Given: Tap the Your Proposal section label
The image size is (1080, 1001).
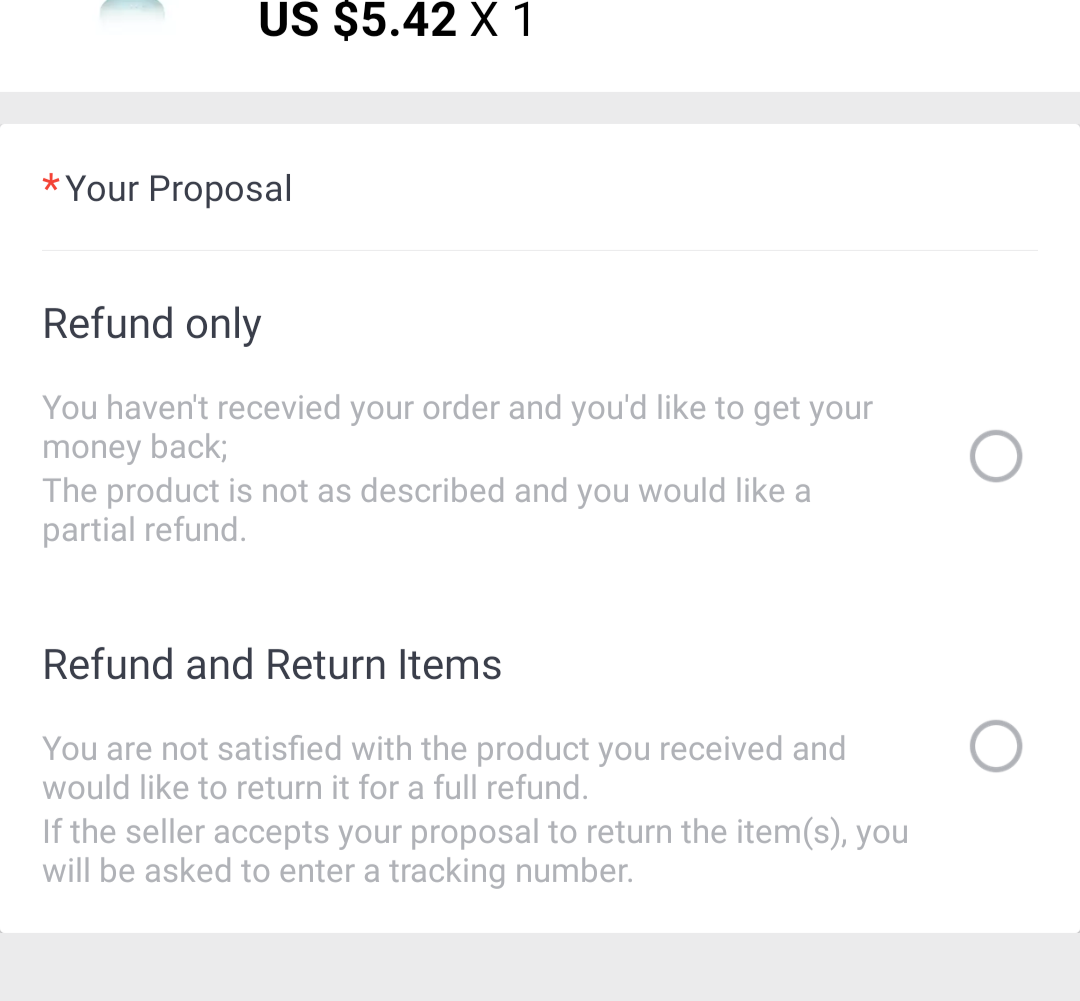Looking at the screenshot, I should (179, 189).
